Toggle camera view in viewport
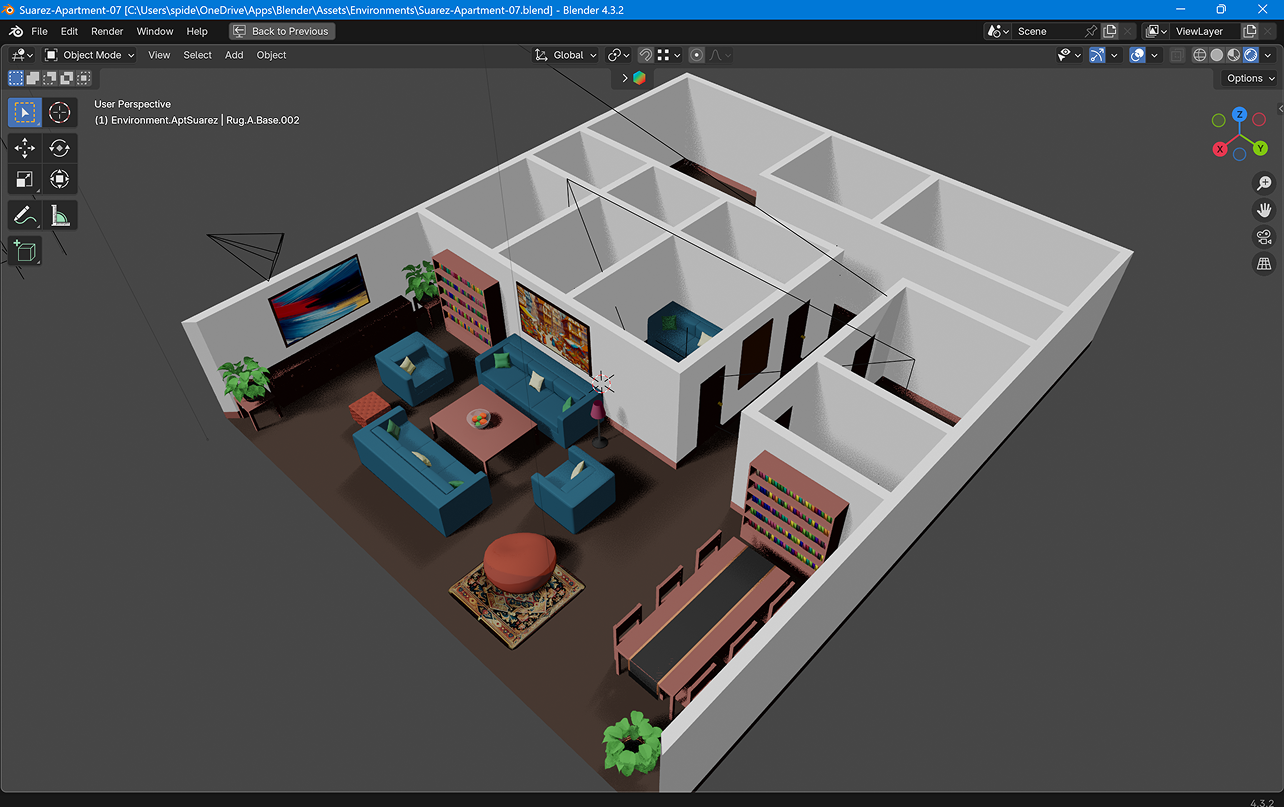The image size is (1284, 807). pos(1264,237)
